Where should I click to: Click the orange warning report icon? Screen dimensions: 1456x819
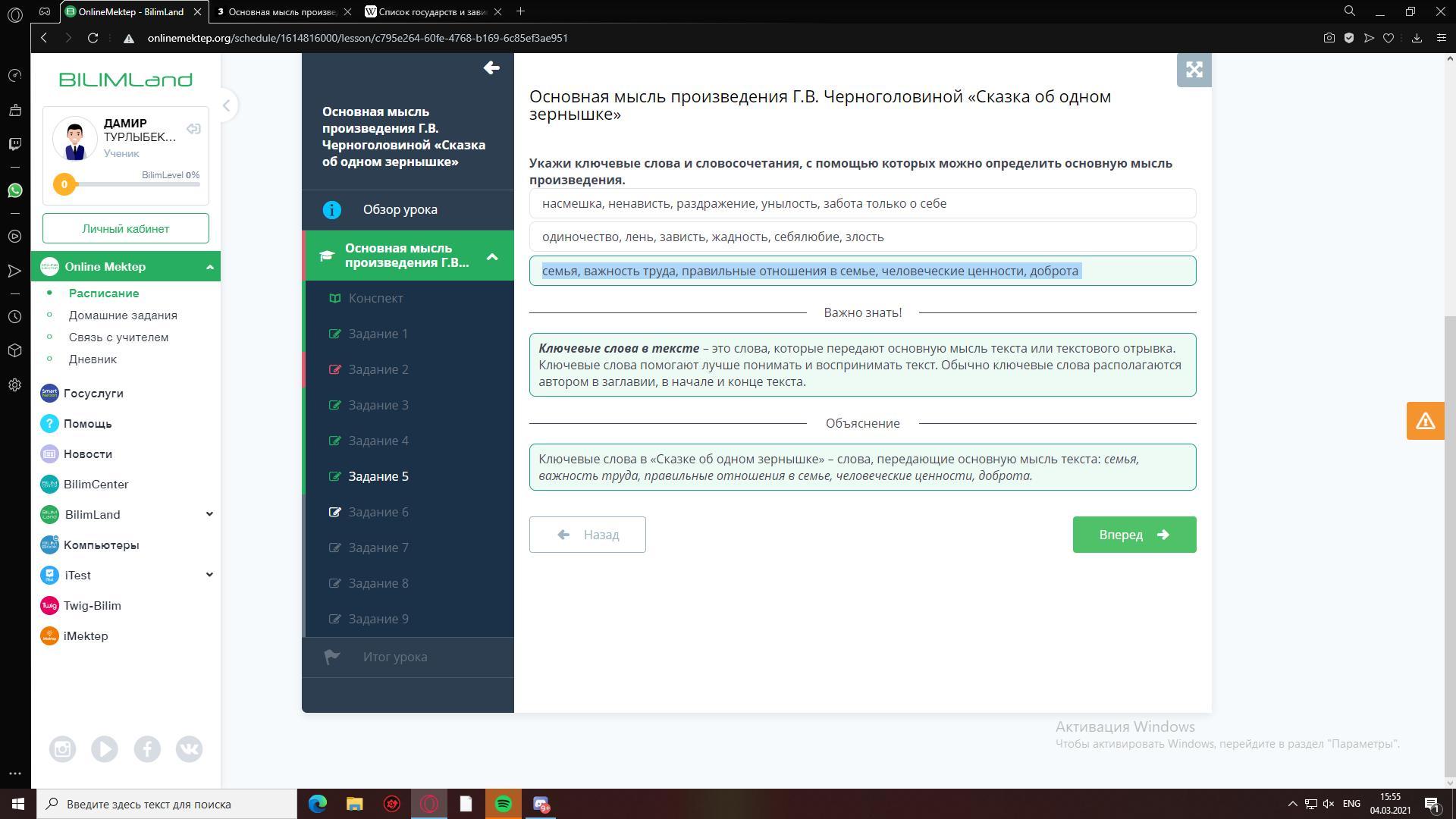[x=1425, y=421]
